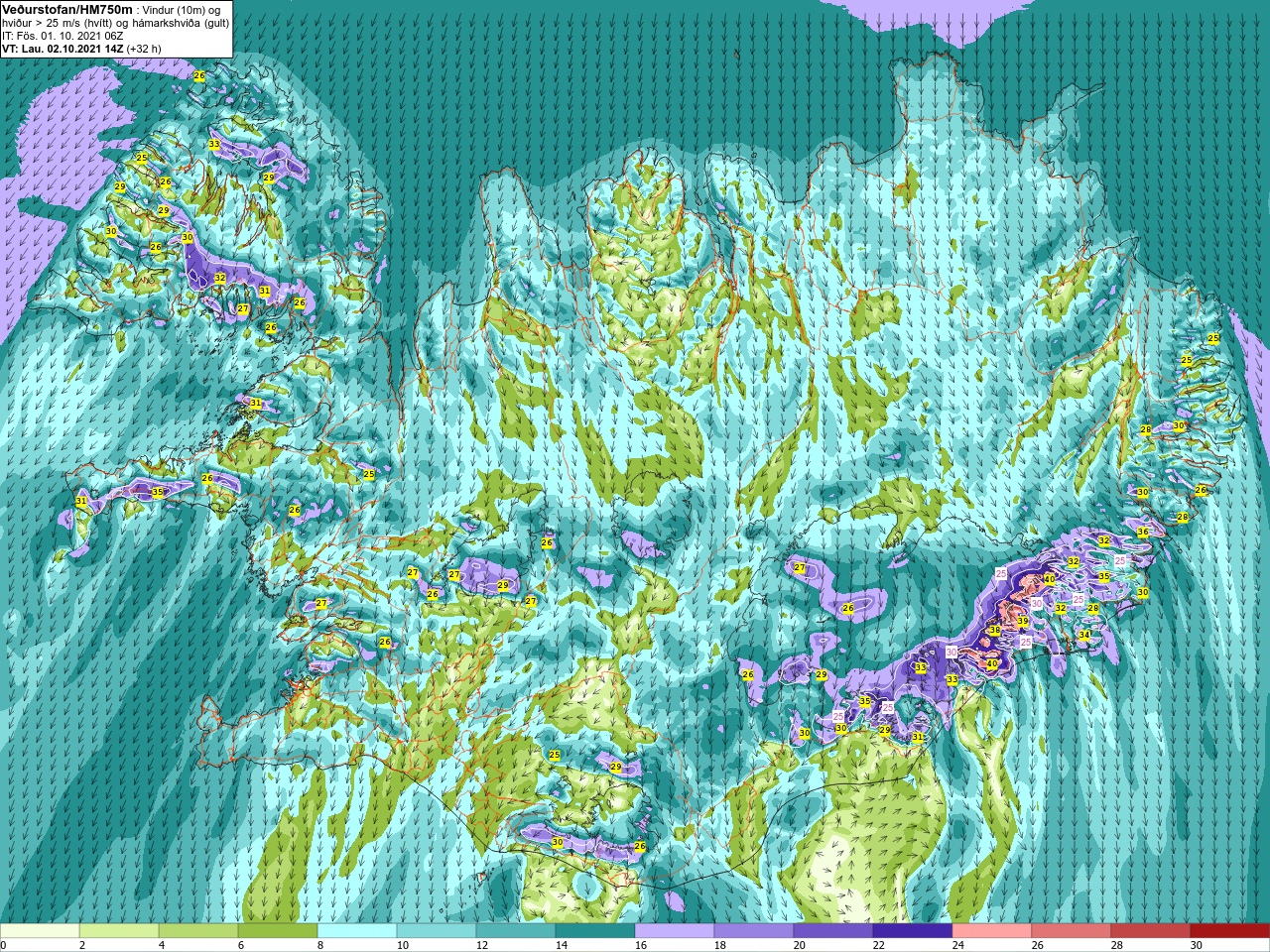Click the yellow gust label 36
Screen dimensions: 1270x952
pyautogui.click(x=1143, y=532)
